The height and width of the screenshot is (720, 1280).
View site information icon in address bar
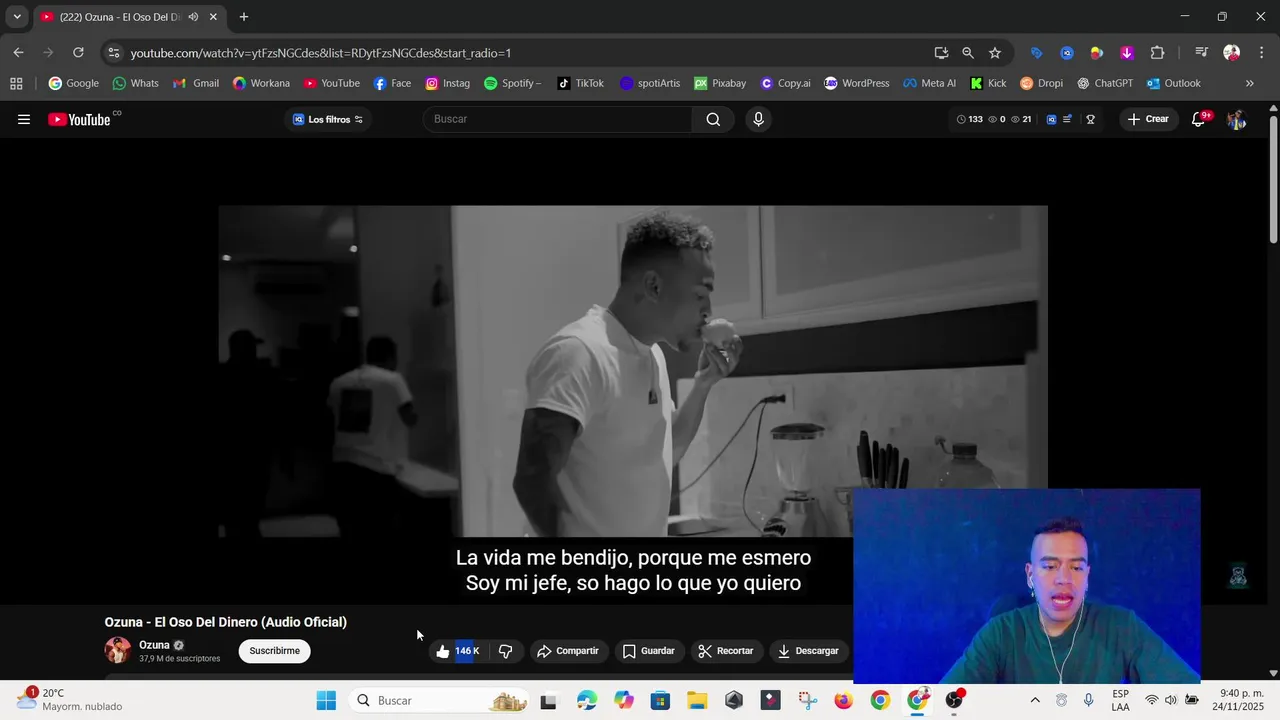113,53
